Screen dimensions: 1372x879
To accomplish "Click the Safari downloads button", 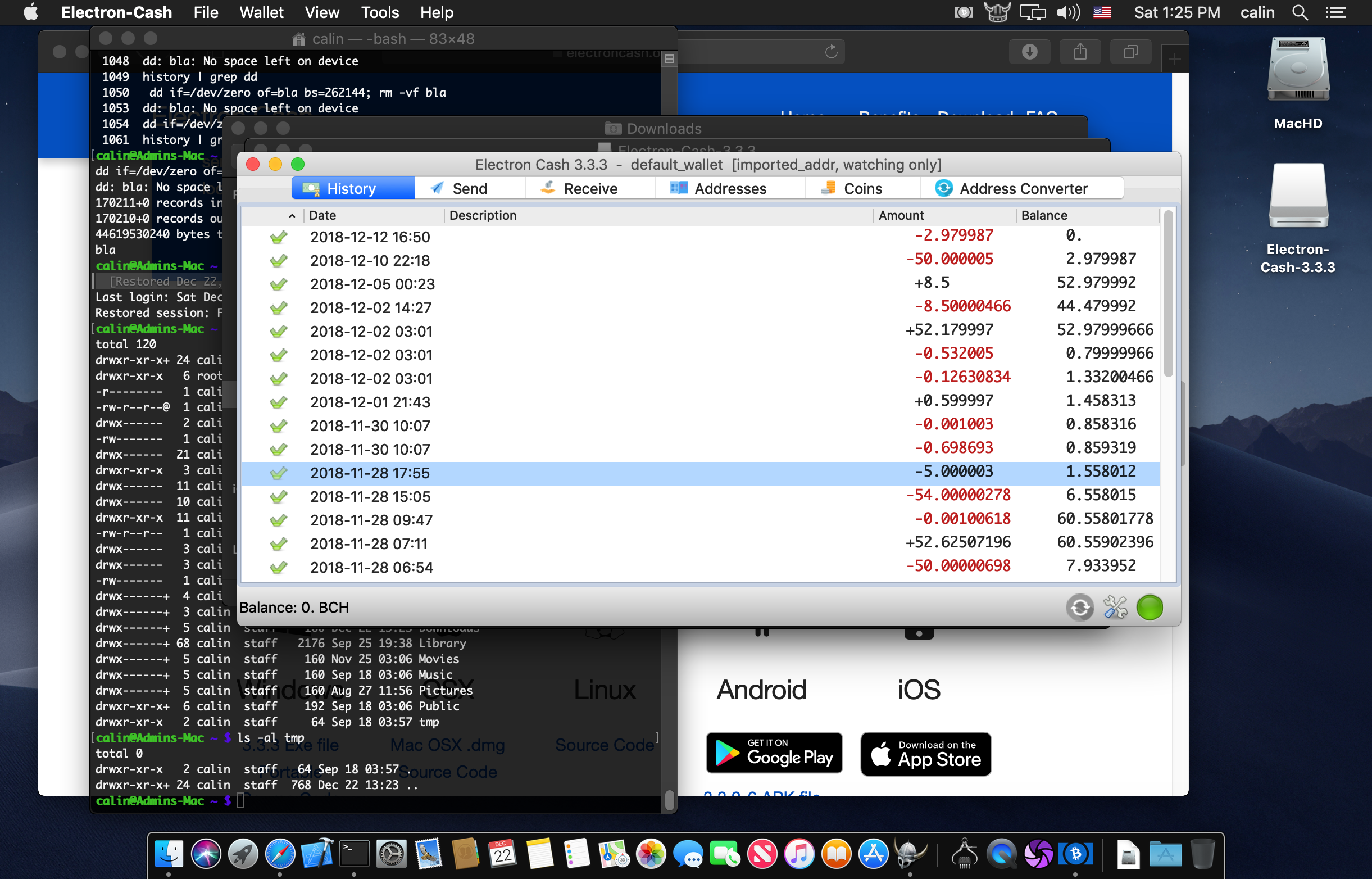I will click(1030, 52).
